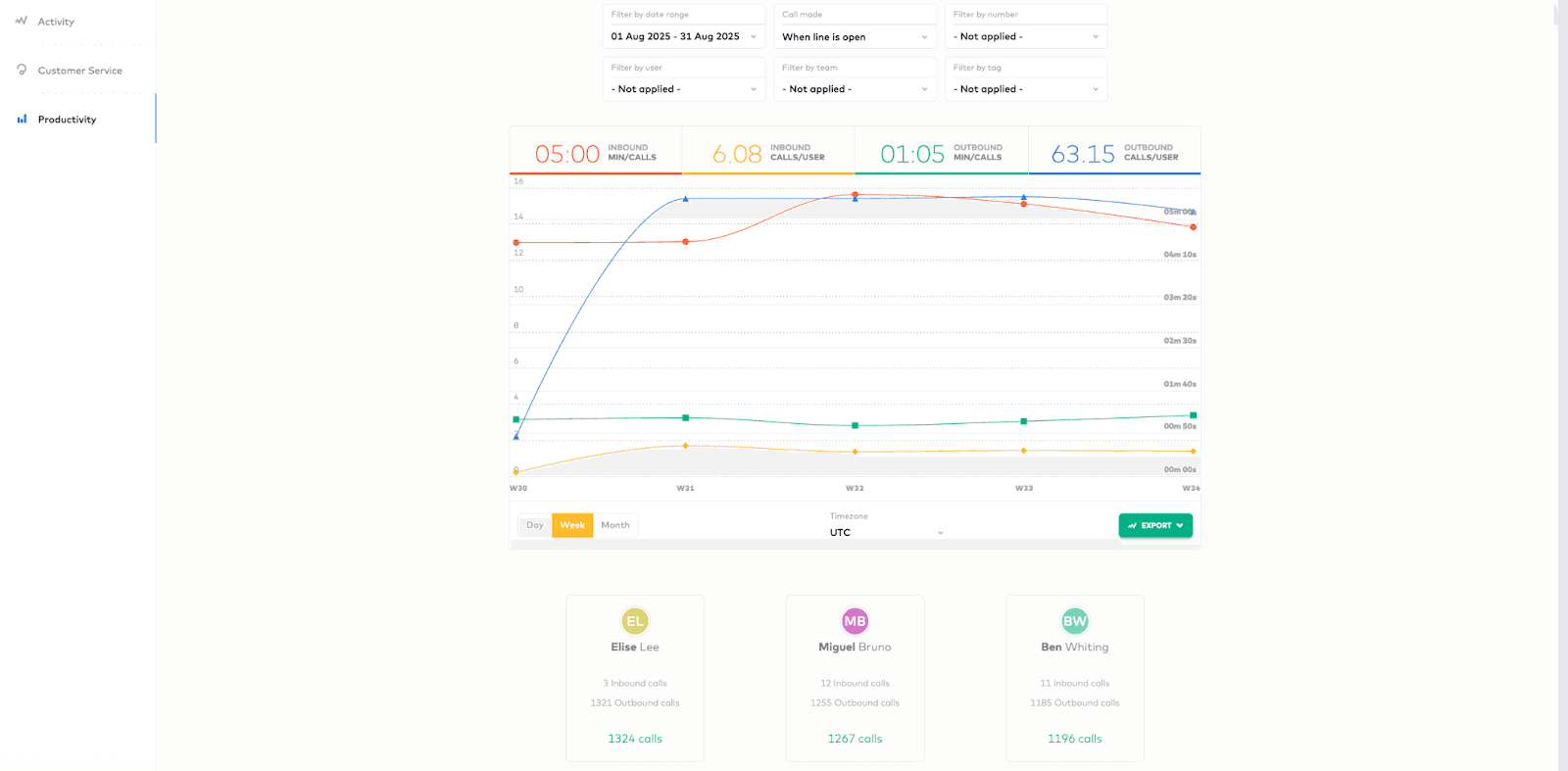Click Miguel Bruno's MB avatar

click(x=855, y=621)
